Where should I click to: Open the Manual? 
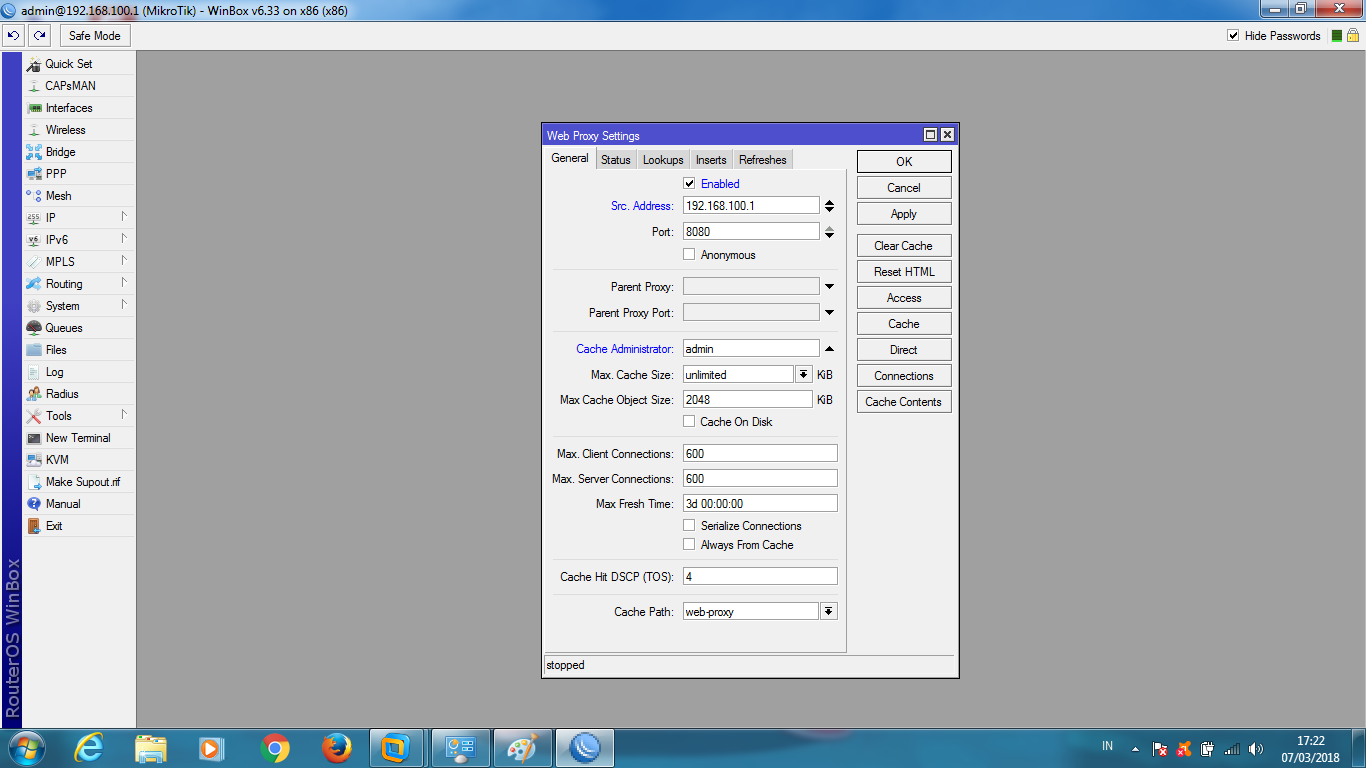tap(79, 504)
